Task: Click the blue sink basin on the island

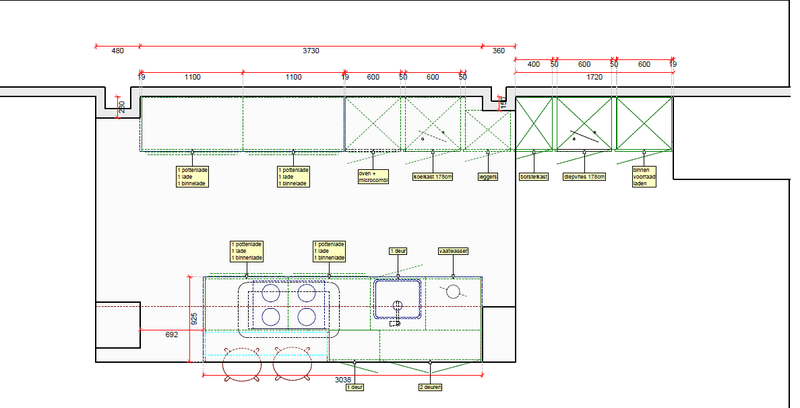Action: click(x=398, y=299)
